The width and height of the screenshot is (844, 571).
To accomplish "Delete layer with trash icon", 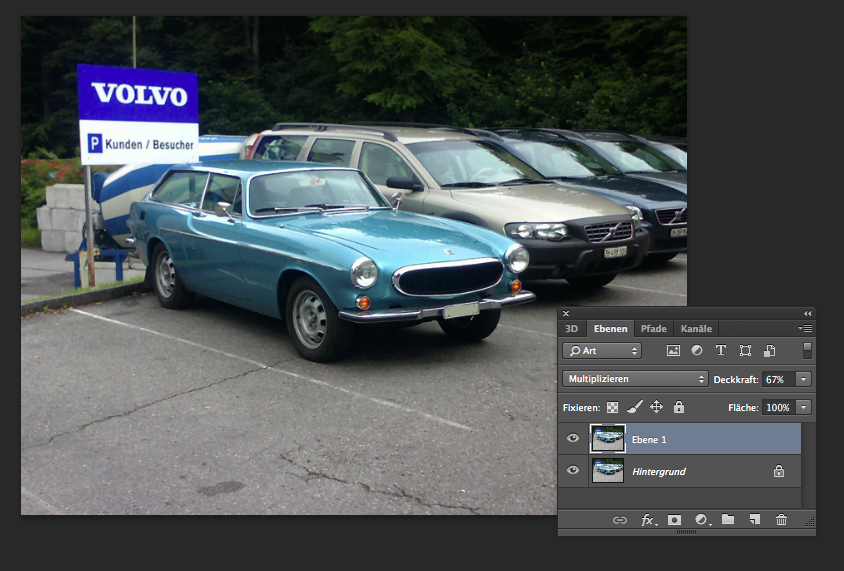I will (781, 520).
